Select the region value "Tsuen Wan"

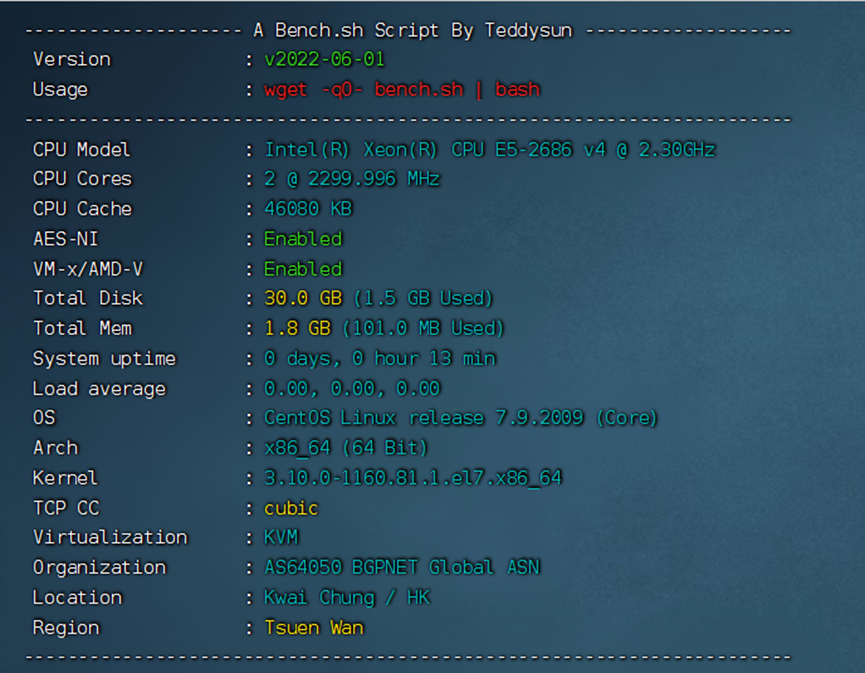[x=313, y=628]
